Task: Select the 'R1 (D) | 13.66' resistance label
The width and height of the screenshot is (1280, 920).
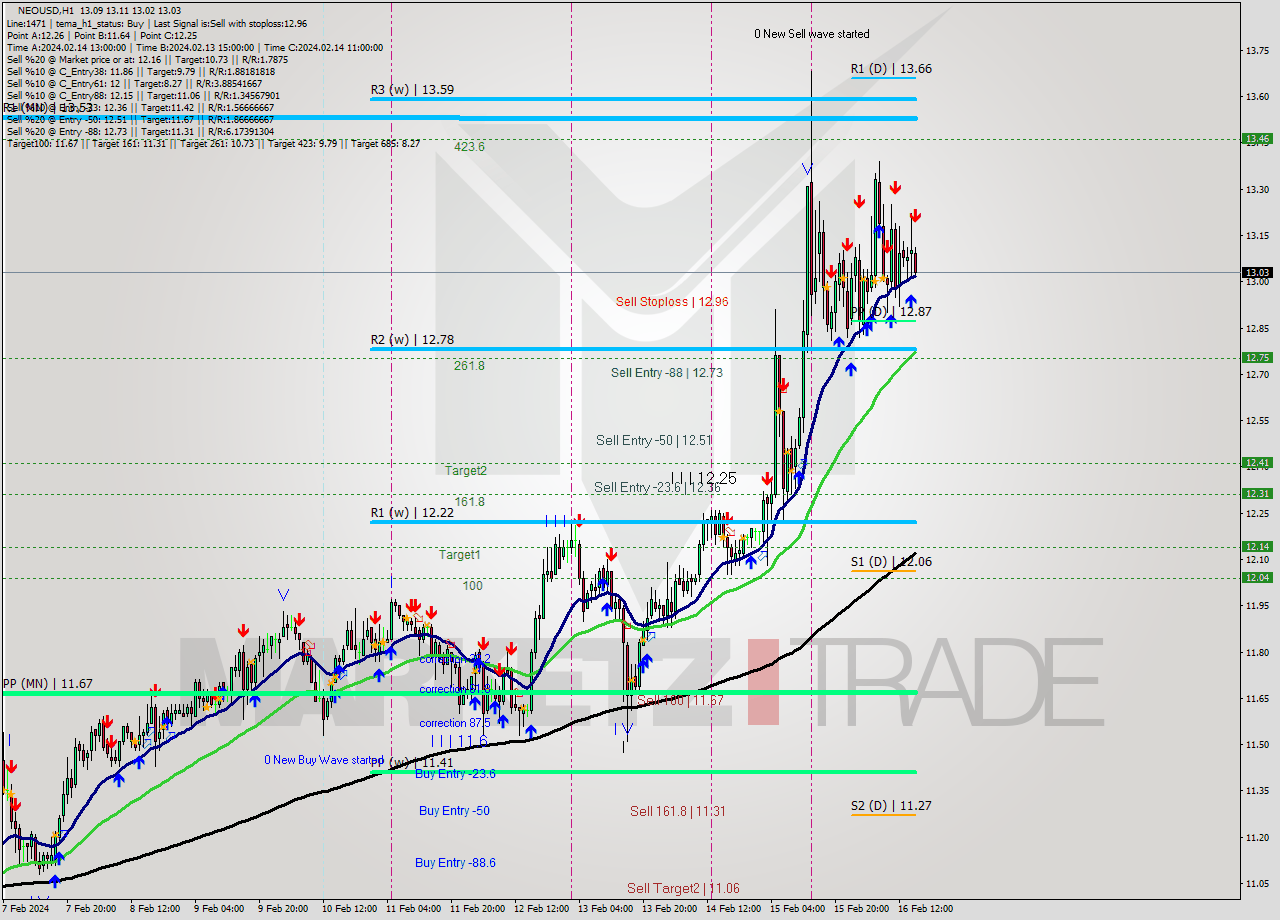Action: click(891, 69)
